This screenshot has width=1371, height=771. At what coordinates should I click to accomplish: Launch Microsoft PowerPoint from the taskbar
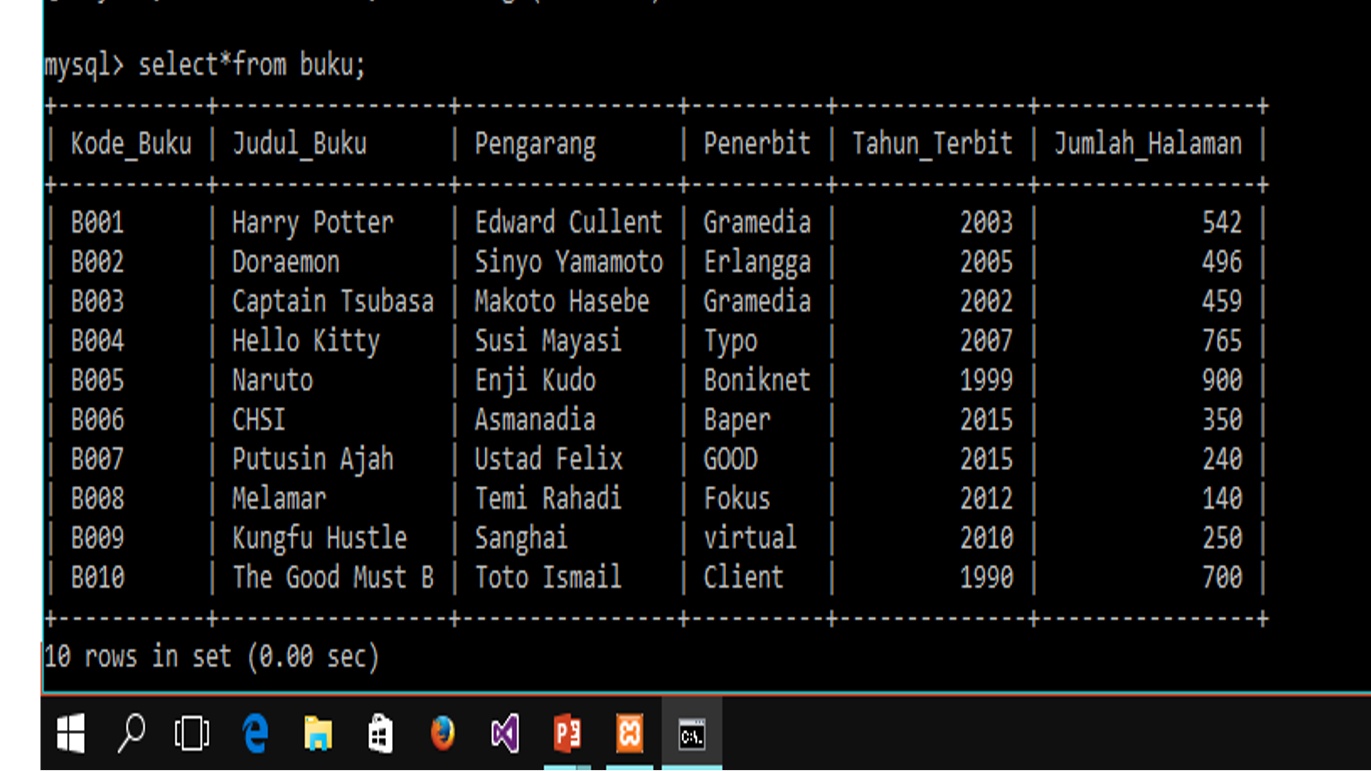click(567, 733)
